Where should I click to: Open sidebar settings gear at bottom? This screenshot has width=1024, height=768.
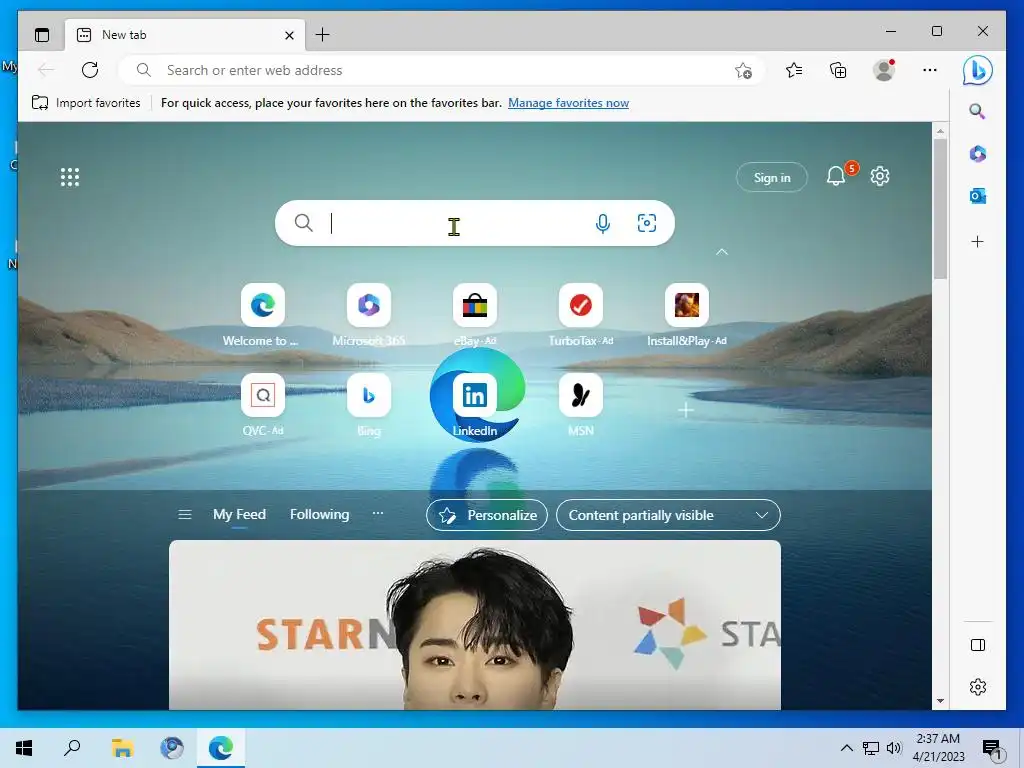point(978,687)
